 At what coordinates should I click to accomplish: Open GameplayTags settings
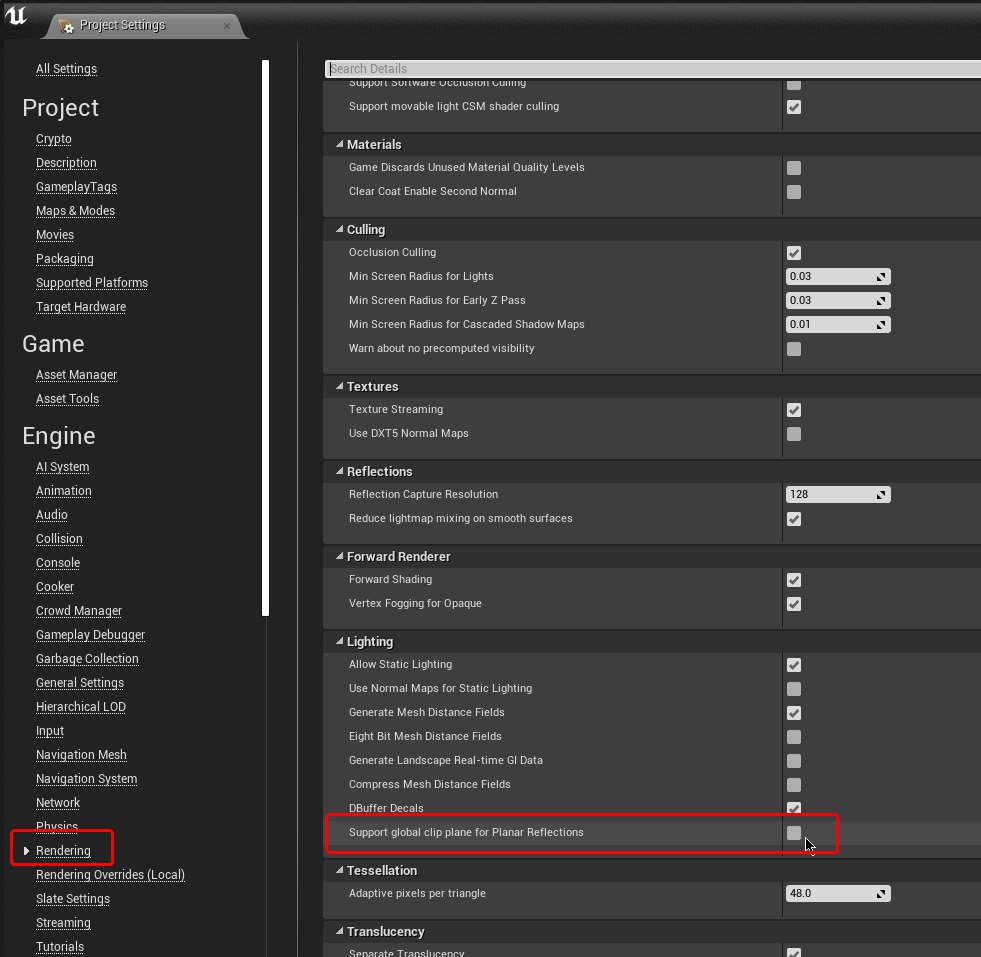pyautogui.click(x=76, y=186)
